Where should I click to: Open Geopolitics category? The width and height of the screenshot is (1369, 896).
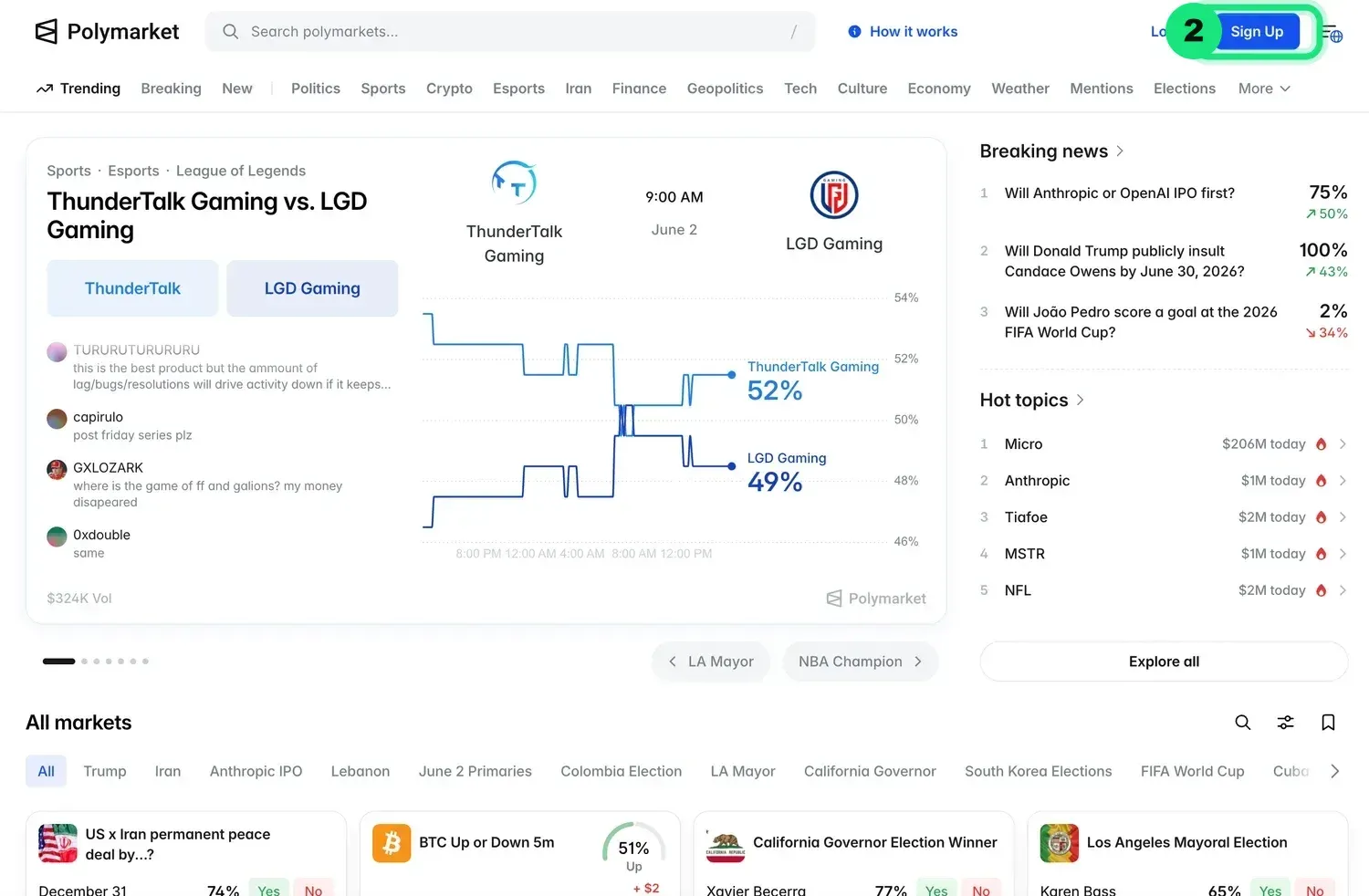(725, 89)
